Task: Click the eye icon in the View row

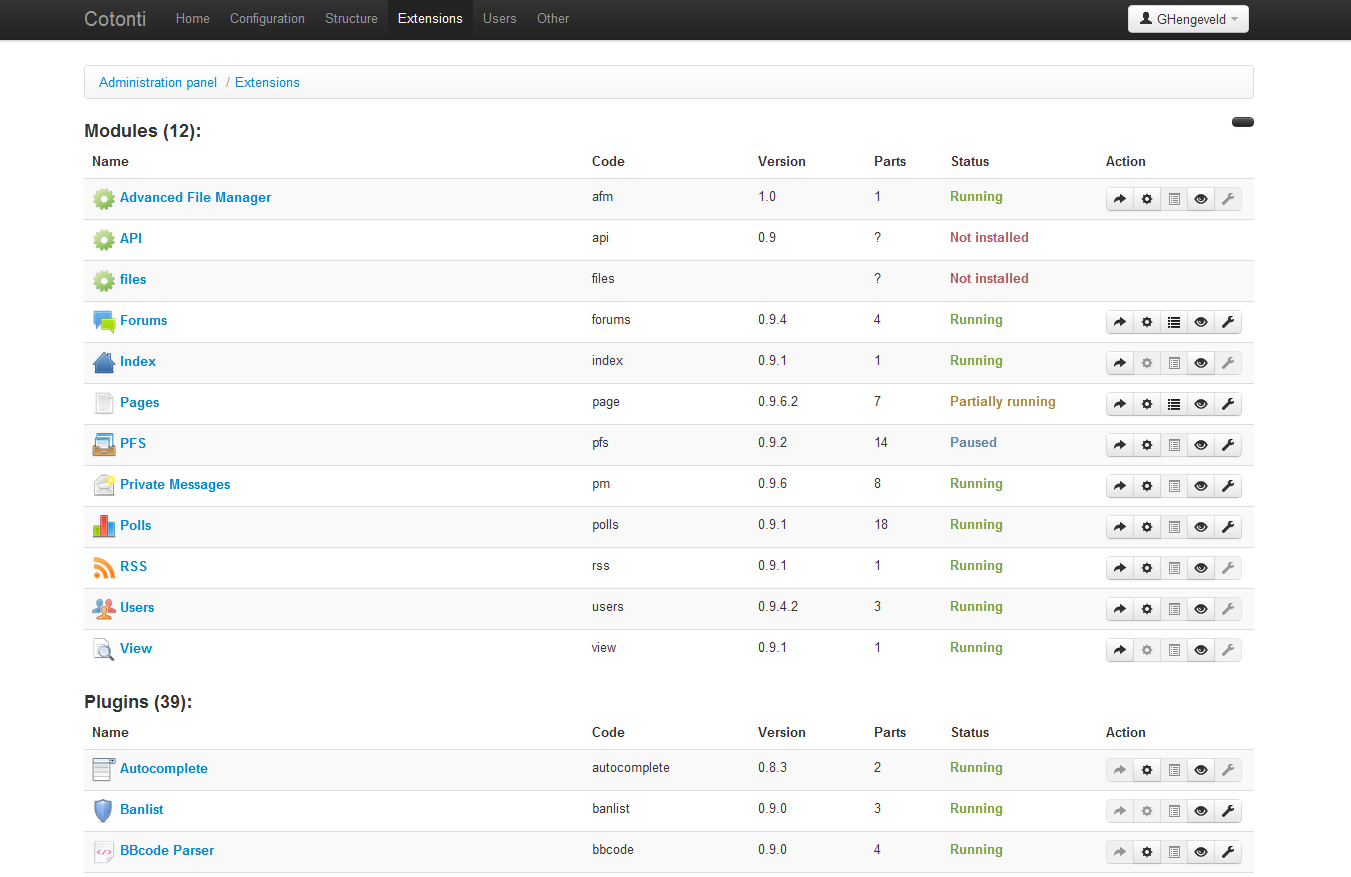Action: tap(1201, 650)
